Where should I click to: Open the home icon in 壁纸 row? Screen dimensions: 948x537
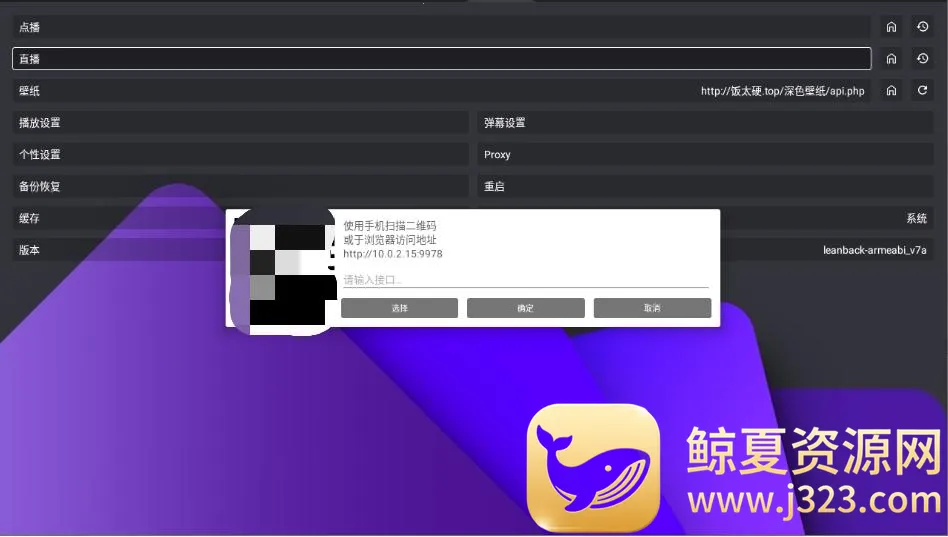(891, 91)
